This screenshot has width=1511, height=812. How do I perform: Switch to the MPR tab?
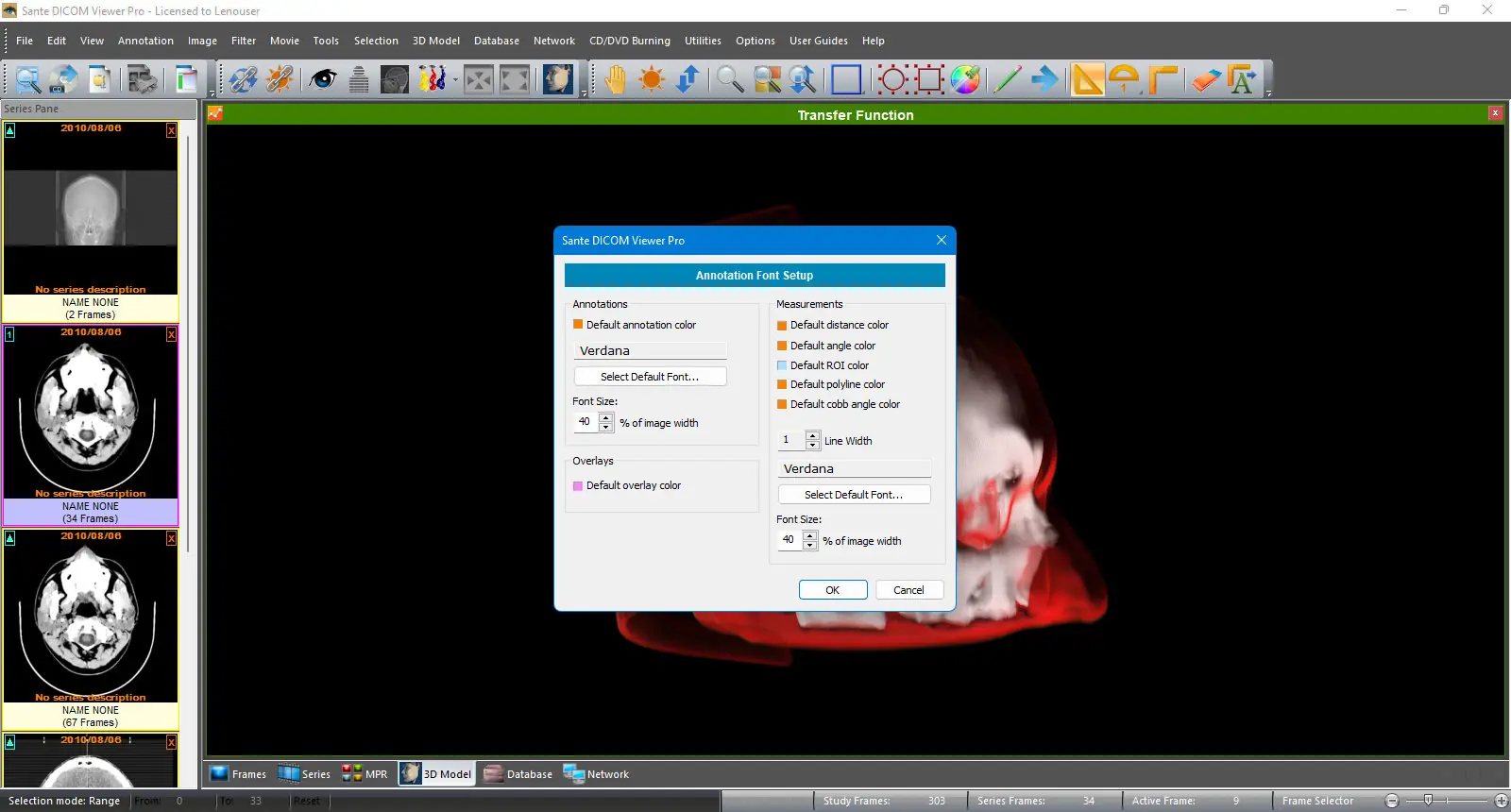click(365, 774)
